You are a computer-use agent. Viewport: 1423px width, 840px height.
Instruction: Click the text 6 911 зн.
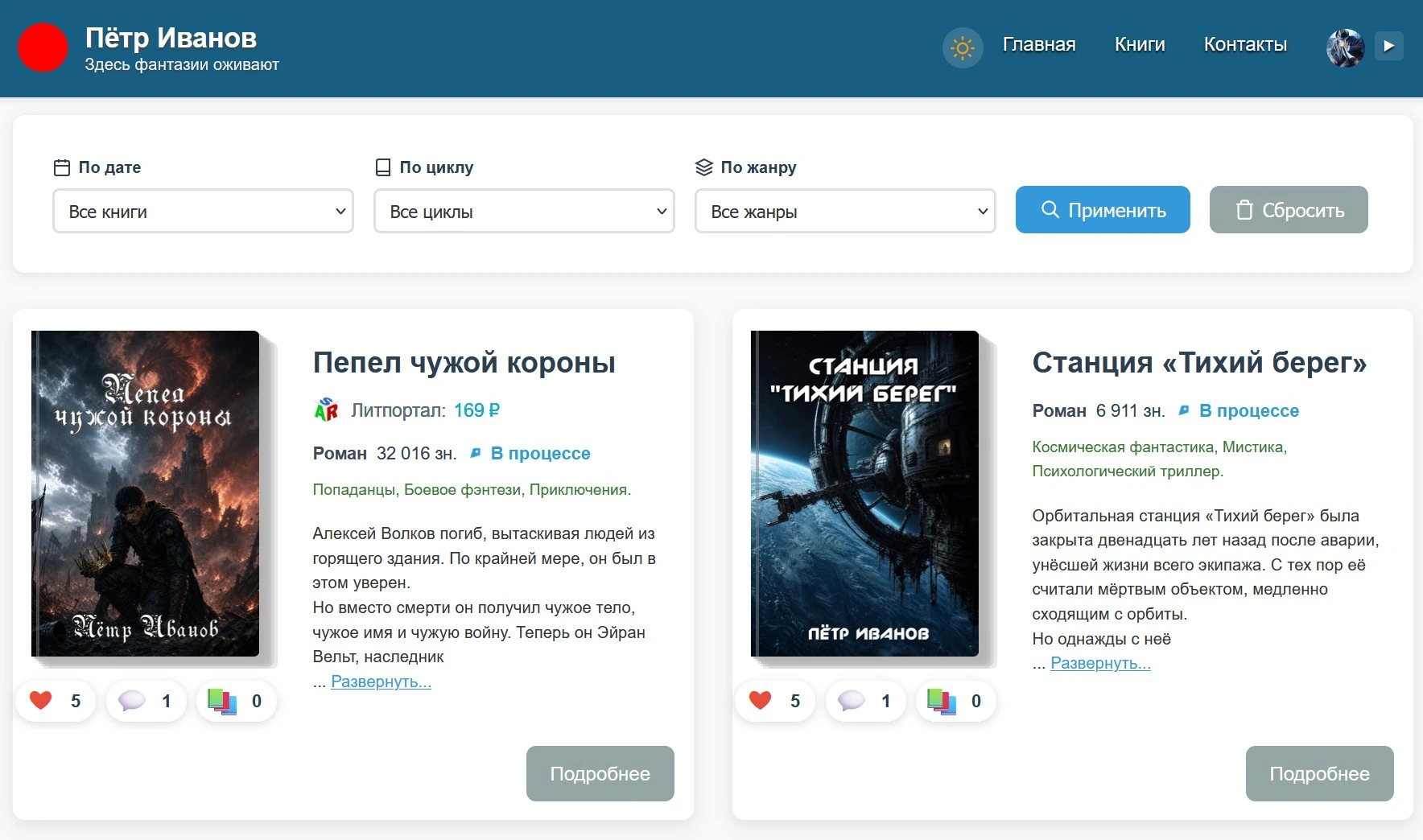1131,411
